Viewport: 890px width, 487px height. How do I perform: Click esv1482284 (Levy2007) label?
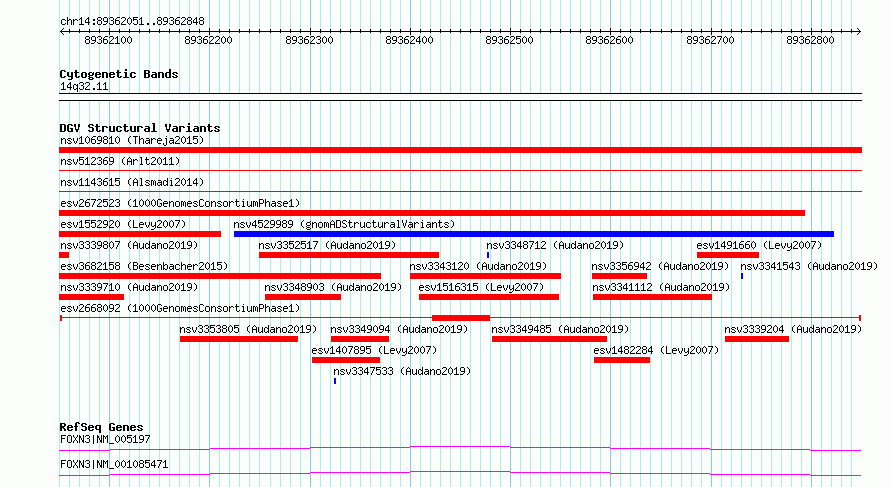(656, 350)
